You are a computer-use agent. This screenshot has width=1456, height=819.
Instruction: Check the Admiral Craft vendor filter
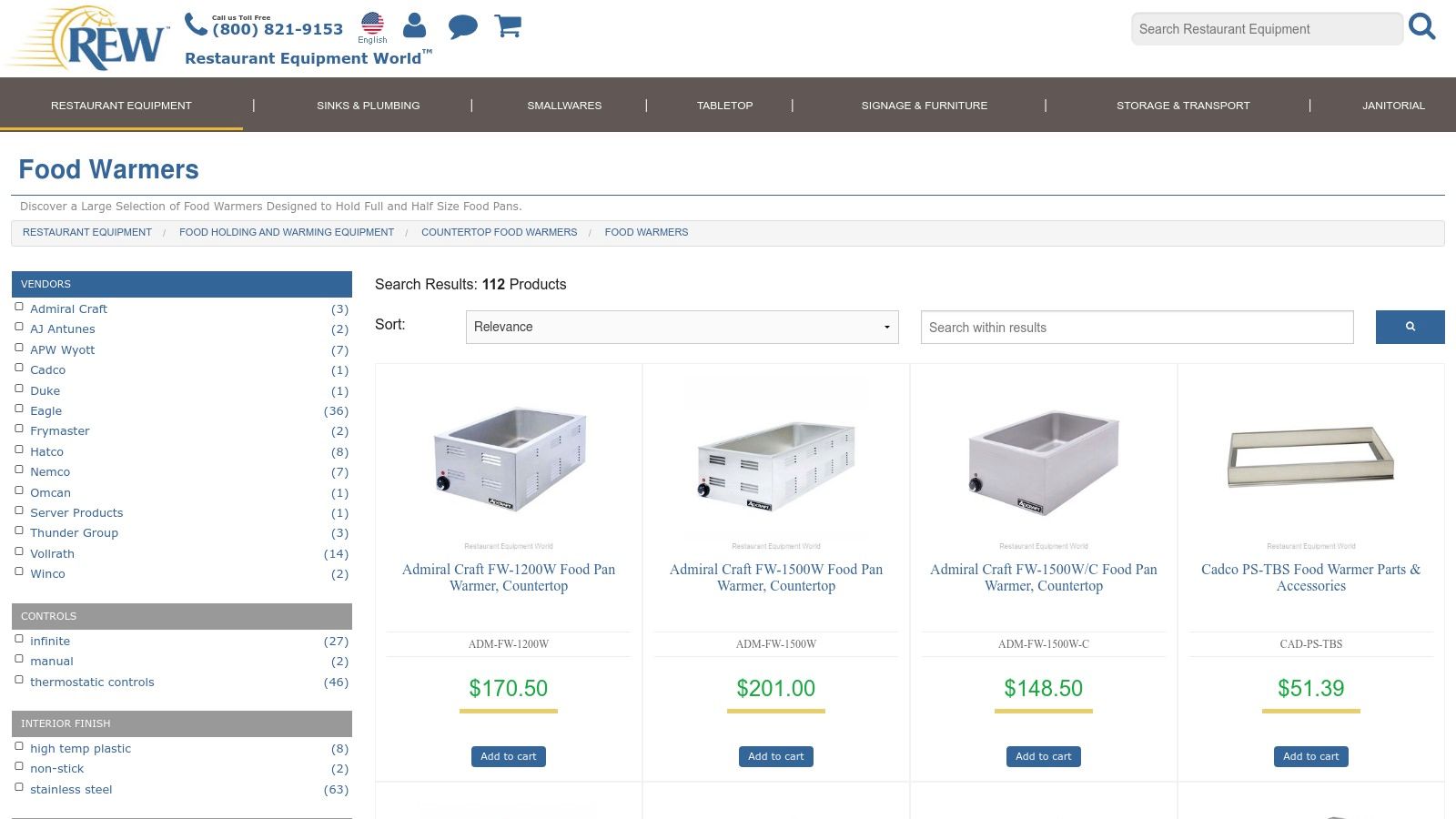coord(19,307)
